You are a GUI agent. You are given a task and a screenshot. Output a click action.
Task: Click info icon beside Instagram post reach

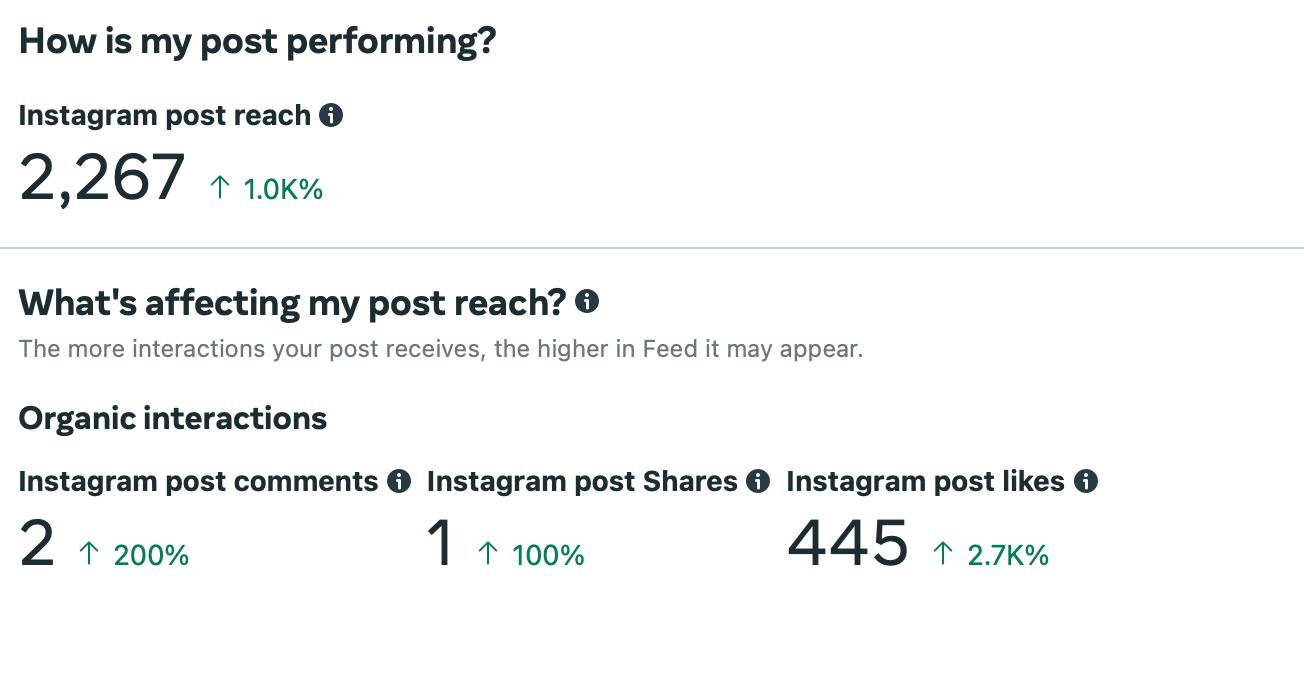click(331, 116)
